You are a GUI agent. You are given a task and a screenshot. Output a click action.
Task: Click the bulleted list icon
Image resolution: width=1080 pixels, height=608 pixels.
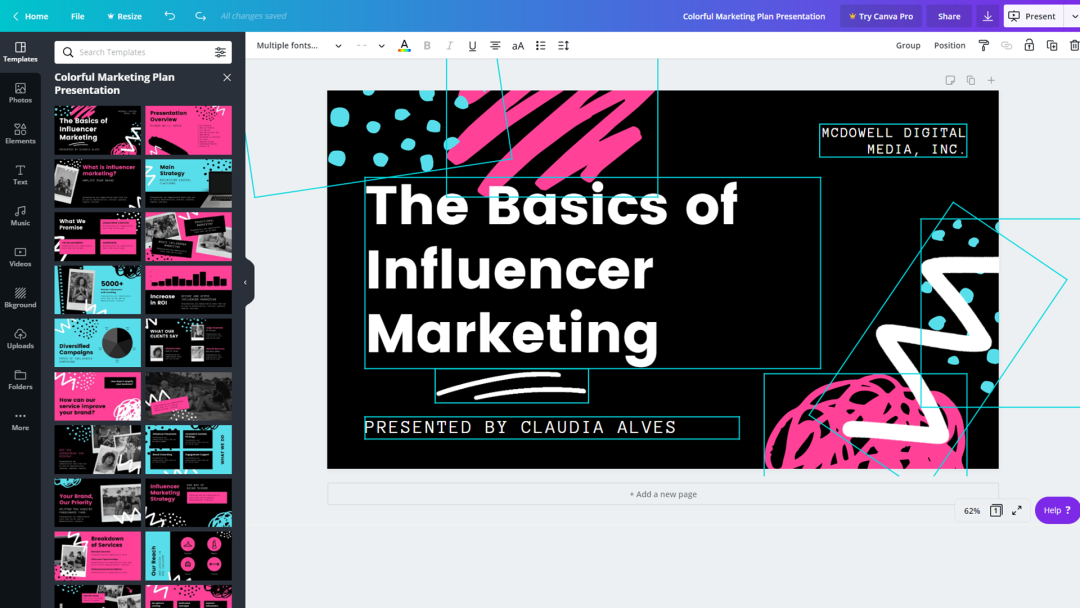pyautogui.click(x=541, y=45)
